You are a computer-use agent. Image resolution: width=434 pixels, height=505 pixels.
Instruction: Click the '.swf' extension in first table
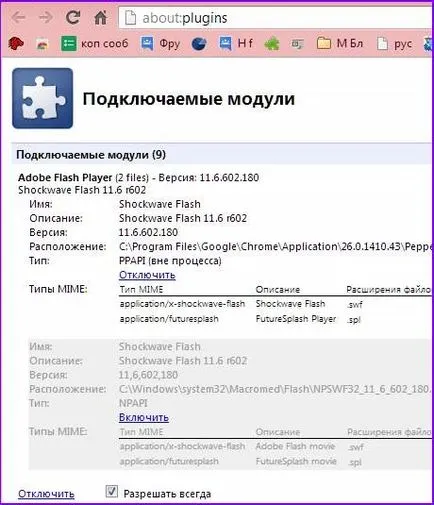point(354,304)
